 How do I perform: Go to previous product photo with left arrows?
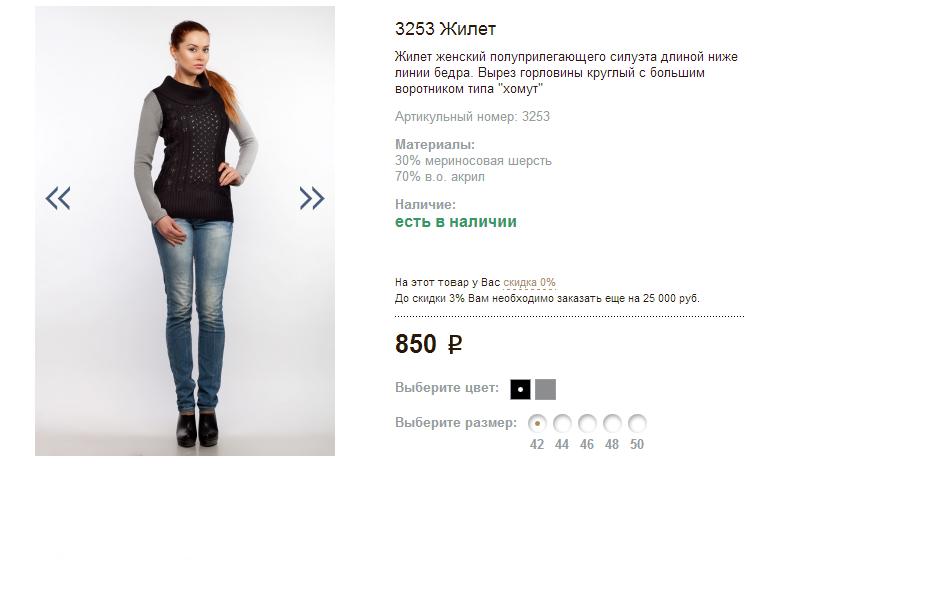(x=58, y=198)
